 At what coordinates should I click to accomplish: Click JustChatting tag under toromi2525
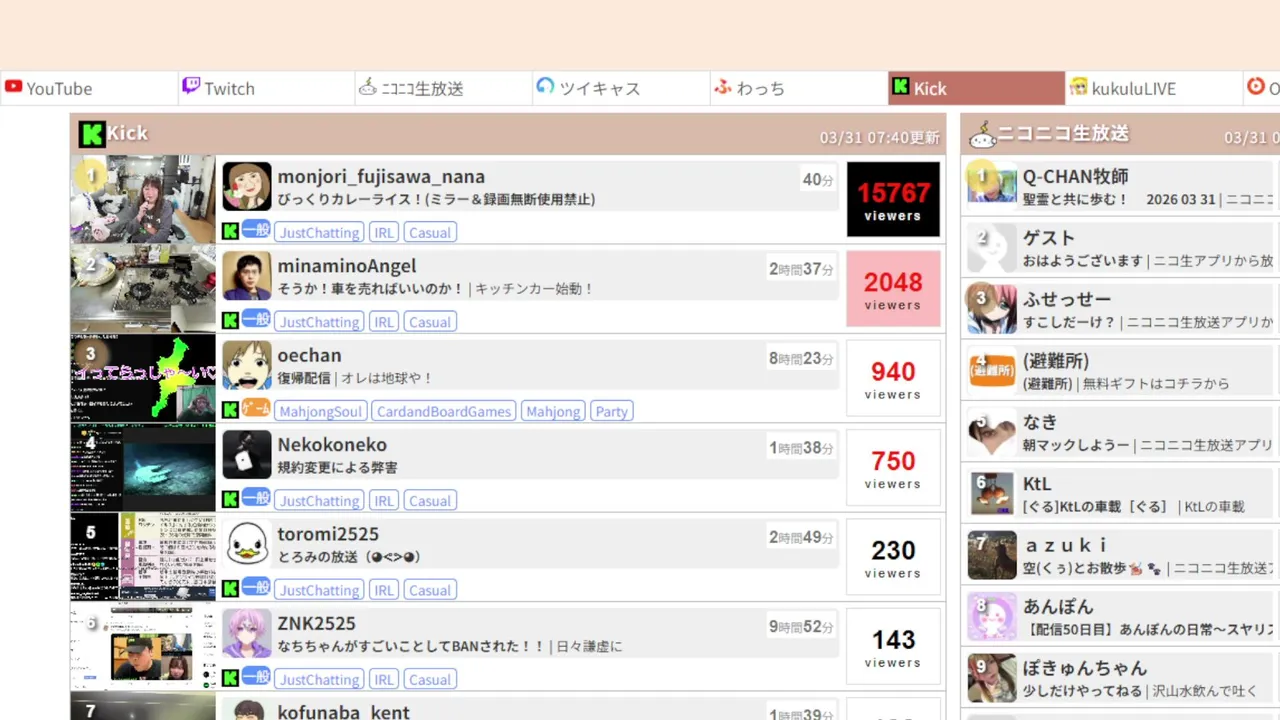tap(319, 590)
